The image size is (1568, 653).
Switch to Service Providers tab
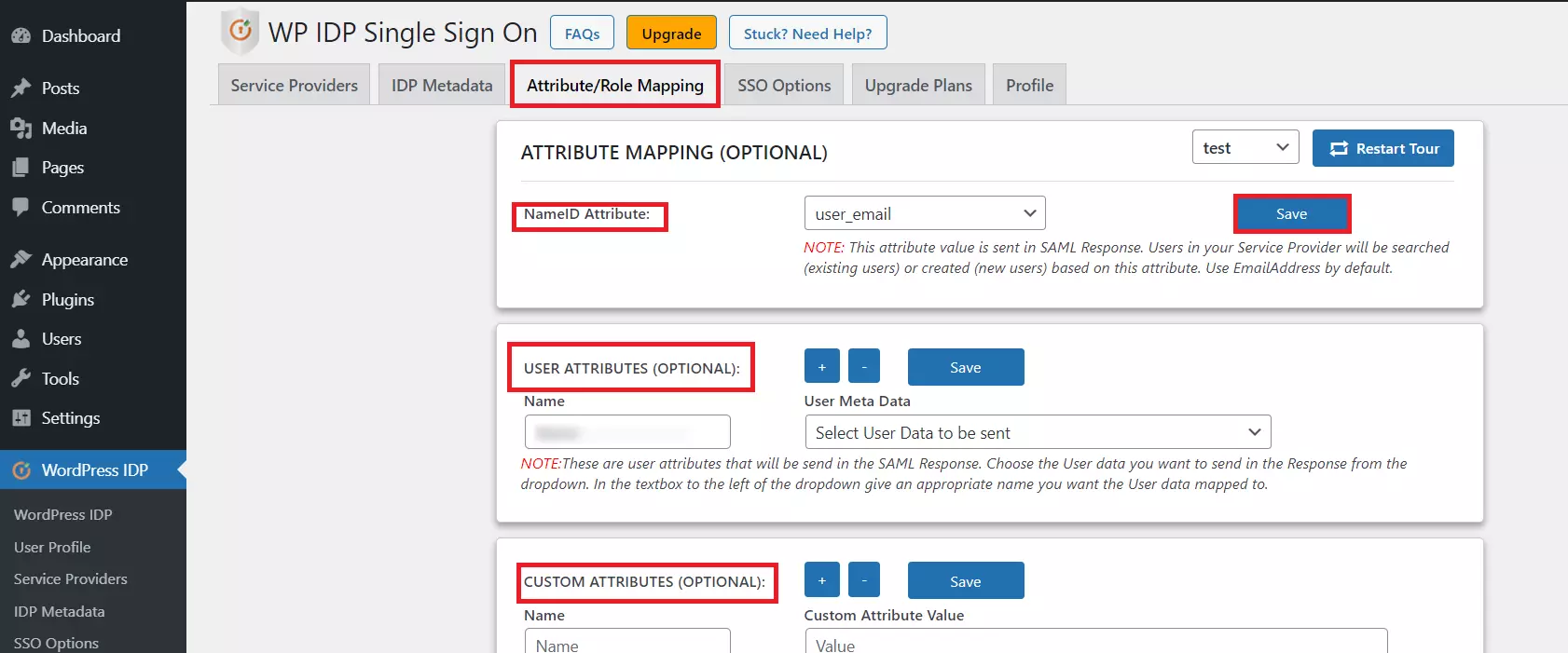coord(294,85)
